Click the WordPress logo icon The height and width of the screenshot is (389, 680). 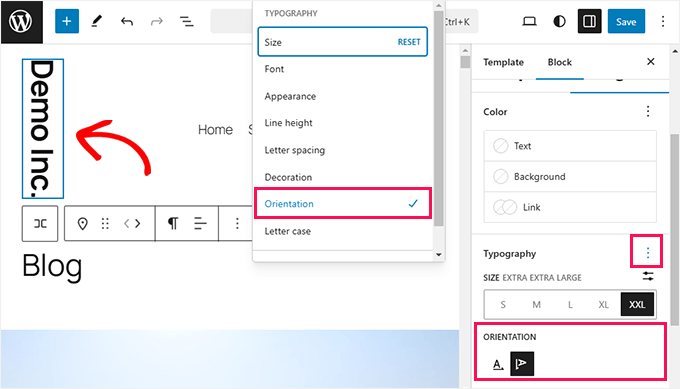coord(21,22)
